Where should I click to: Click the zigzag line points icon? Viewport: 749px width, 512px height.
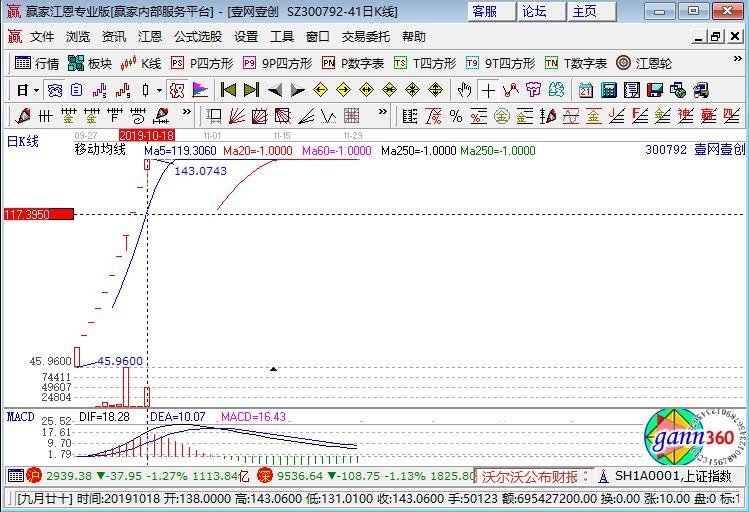click(x=511, y=90)
